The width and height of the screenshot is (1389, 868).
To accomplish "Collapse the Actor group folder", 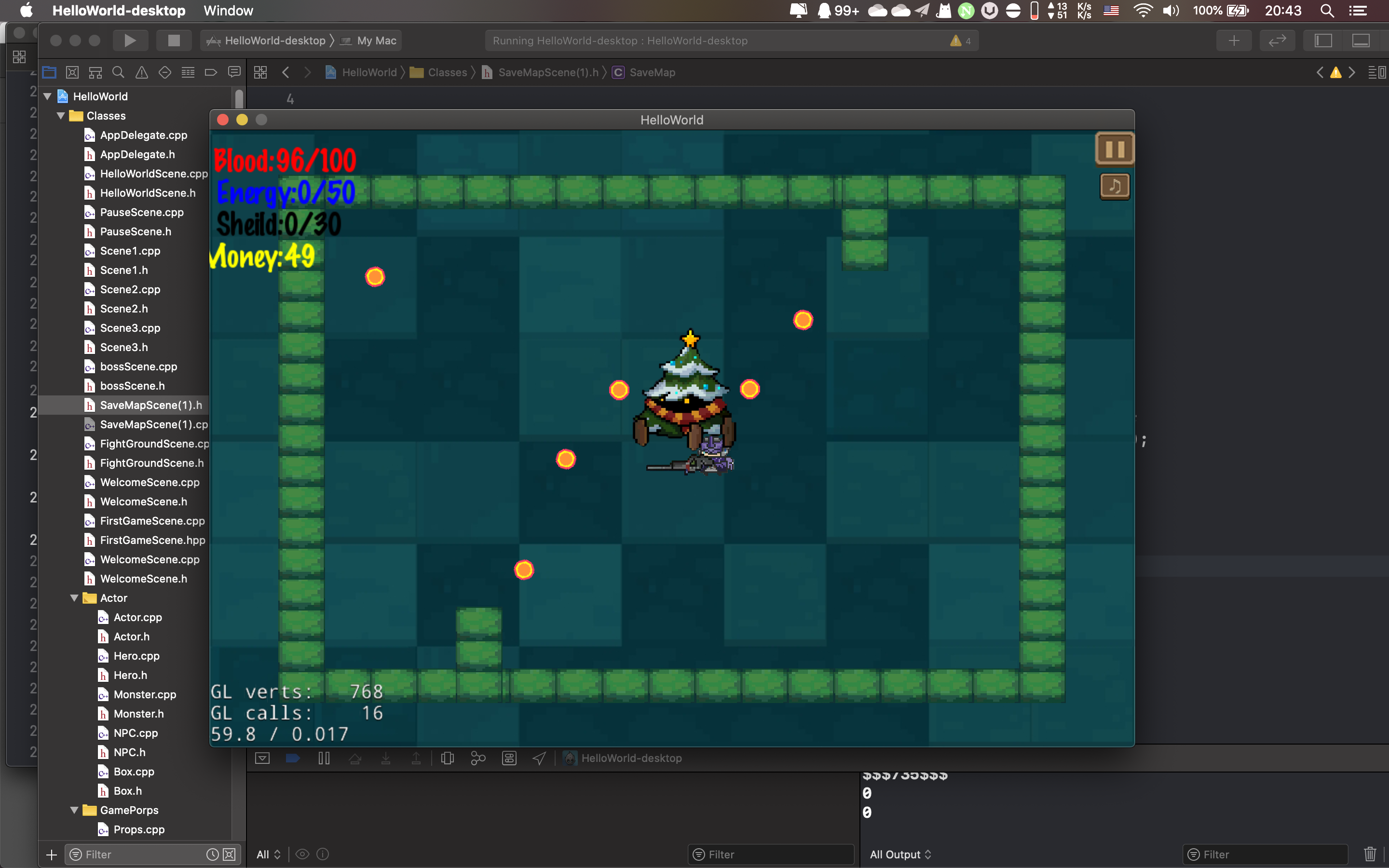I will coord(75,598).
